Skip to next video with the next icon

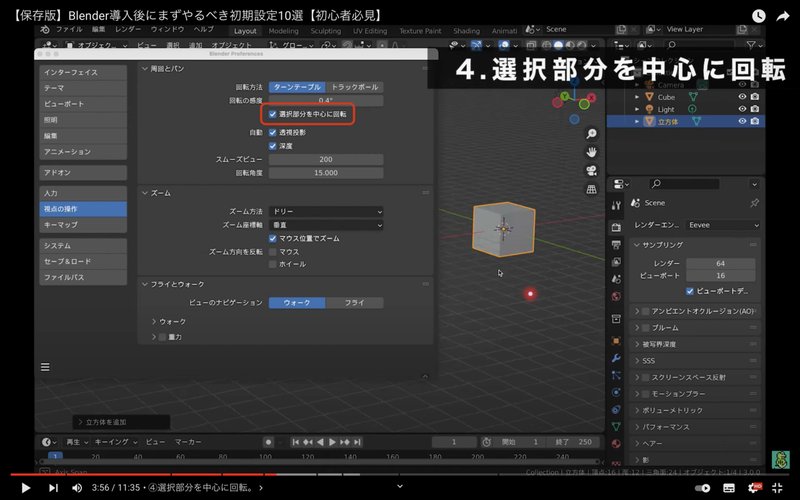click(53, 488)
